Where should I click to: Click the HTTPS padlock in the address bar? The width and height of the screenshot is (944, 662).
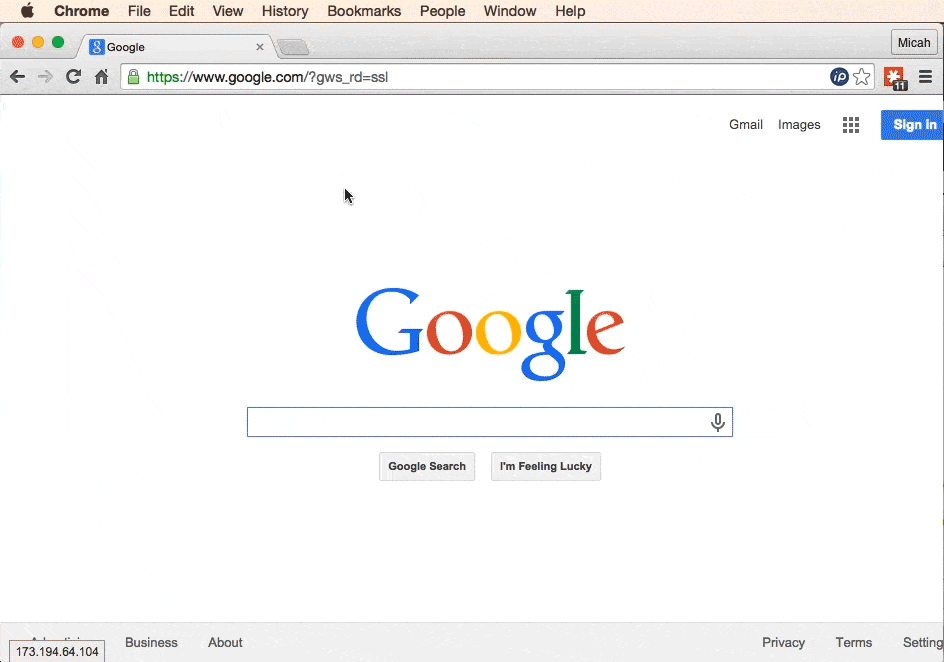133,76
